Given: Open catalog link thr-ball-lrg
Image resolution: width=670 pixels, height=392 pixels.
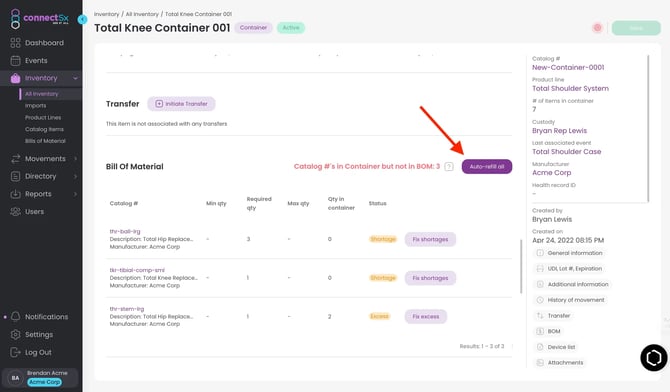Looking at the screenshot, I should tap(125, 231).
